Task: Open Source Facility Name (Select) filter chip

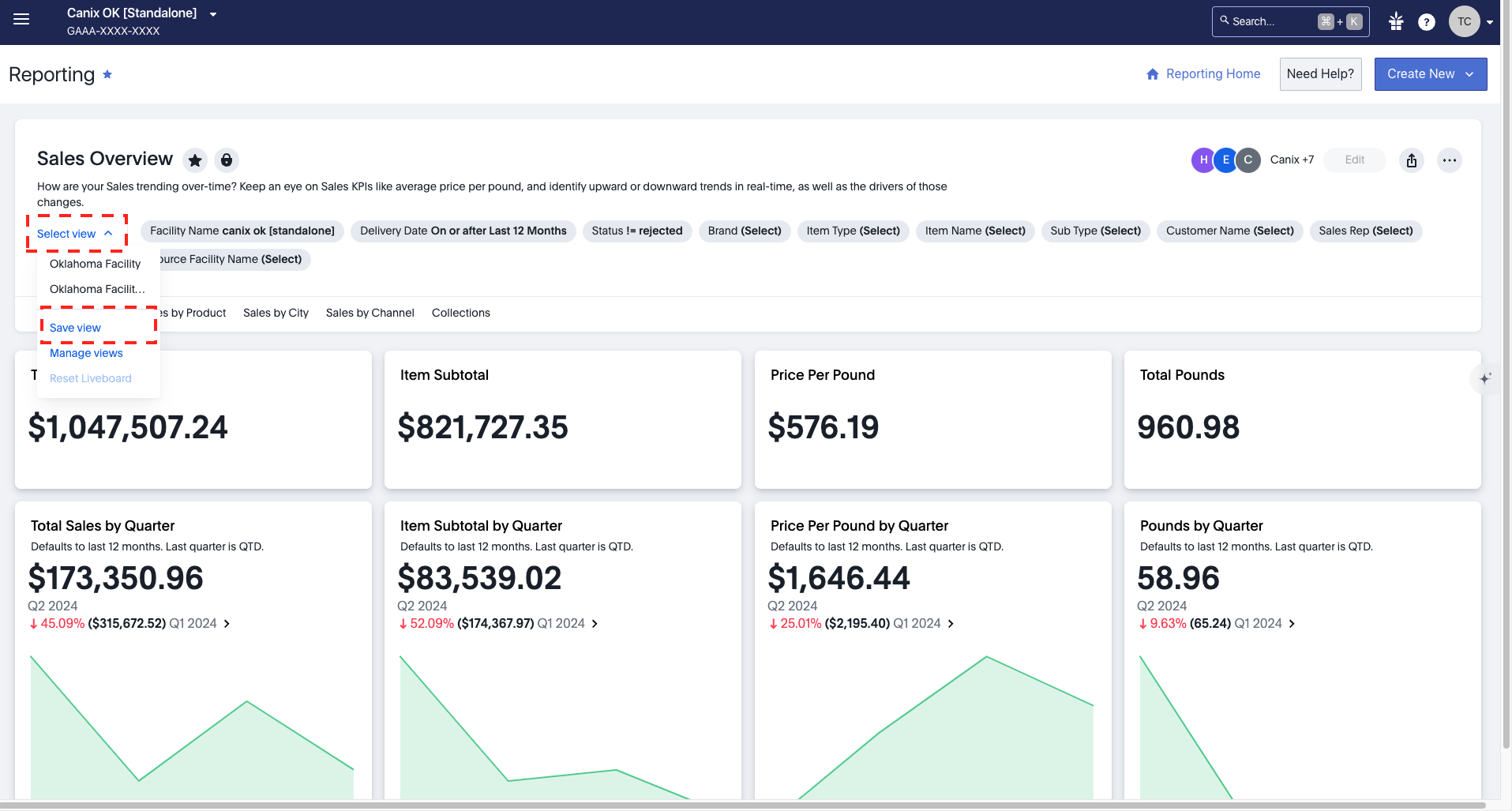Action: [235, 259]
